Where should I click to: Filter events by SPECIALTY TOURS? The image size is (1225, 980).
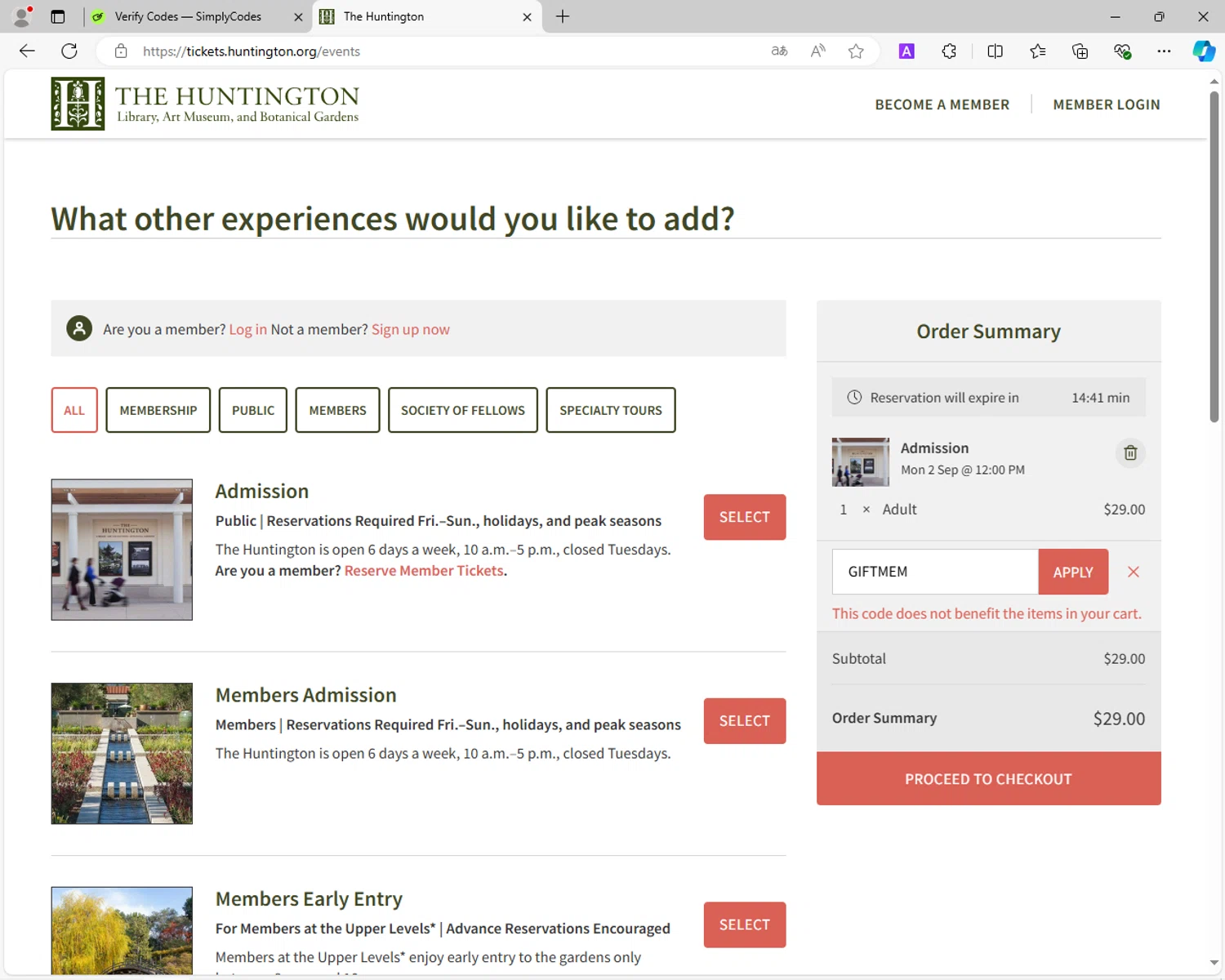click(611, 410)
